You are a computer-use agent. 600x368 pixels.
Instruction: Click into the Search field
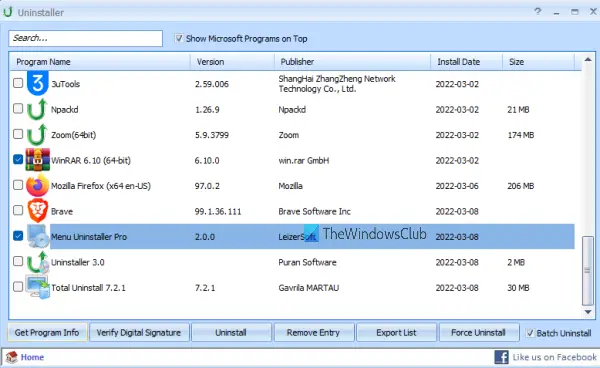(86, 38)
